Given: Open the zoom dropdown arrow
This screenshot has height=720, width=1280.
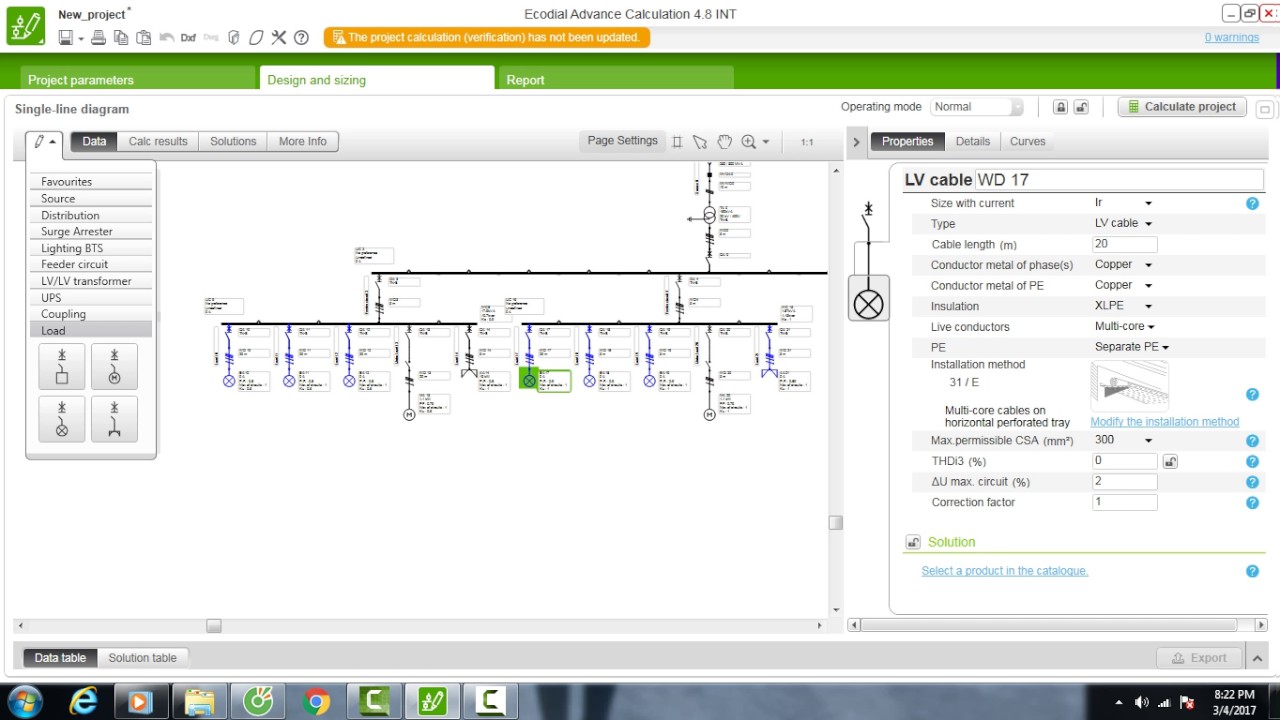Looking at the screenshot, I should [766, 142].
